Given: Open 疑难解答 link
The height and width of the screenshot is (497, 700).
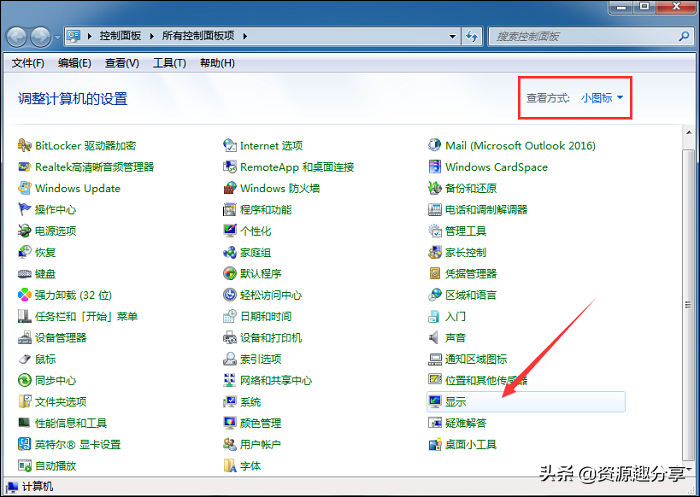Looking at the screenshot, I should coord(466,423).
